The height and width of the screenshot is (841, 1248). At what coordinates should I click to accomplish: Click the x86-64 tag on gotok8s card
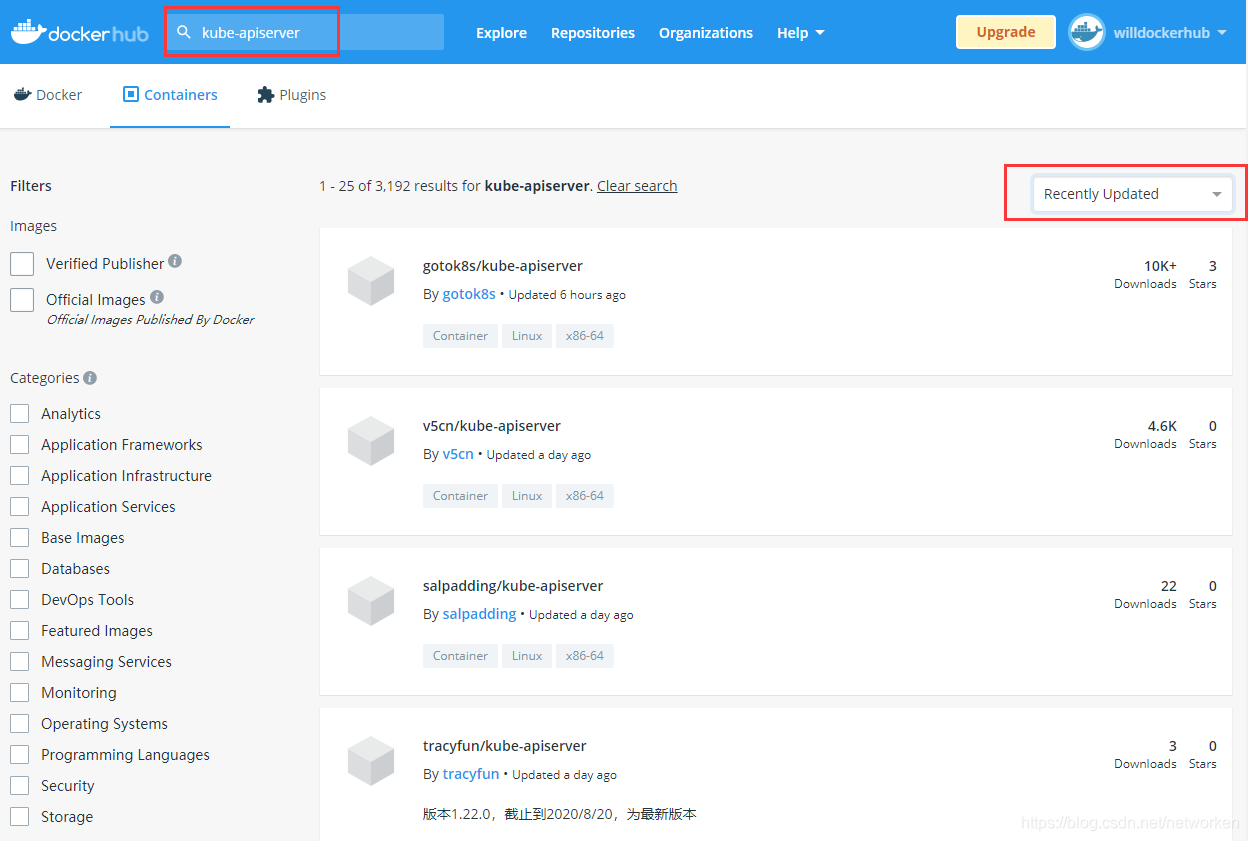[585, 336]
